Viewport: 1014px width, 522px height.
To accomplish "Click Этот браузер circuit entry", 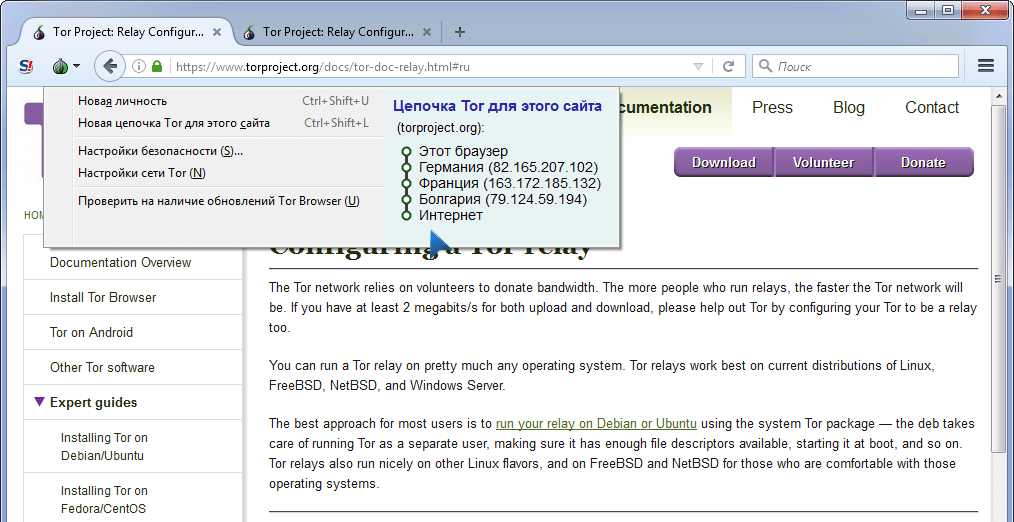I will (463, 152).
